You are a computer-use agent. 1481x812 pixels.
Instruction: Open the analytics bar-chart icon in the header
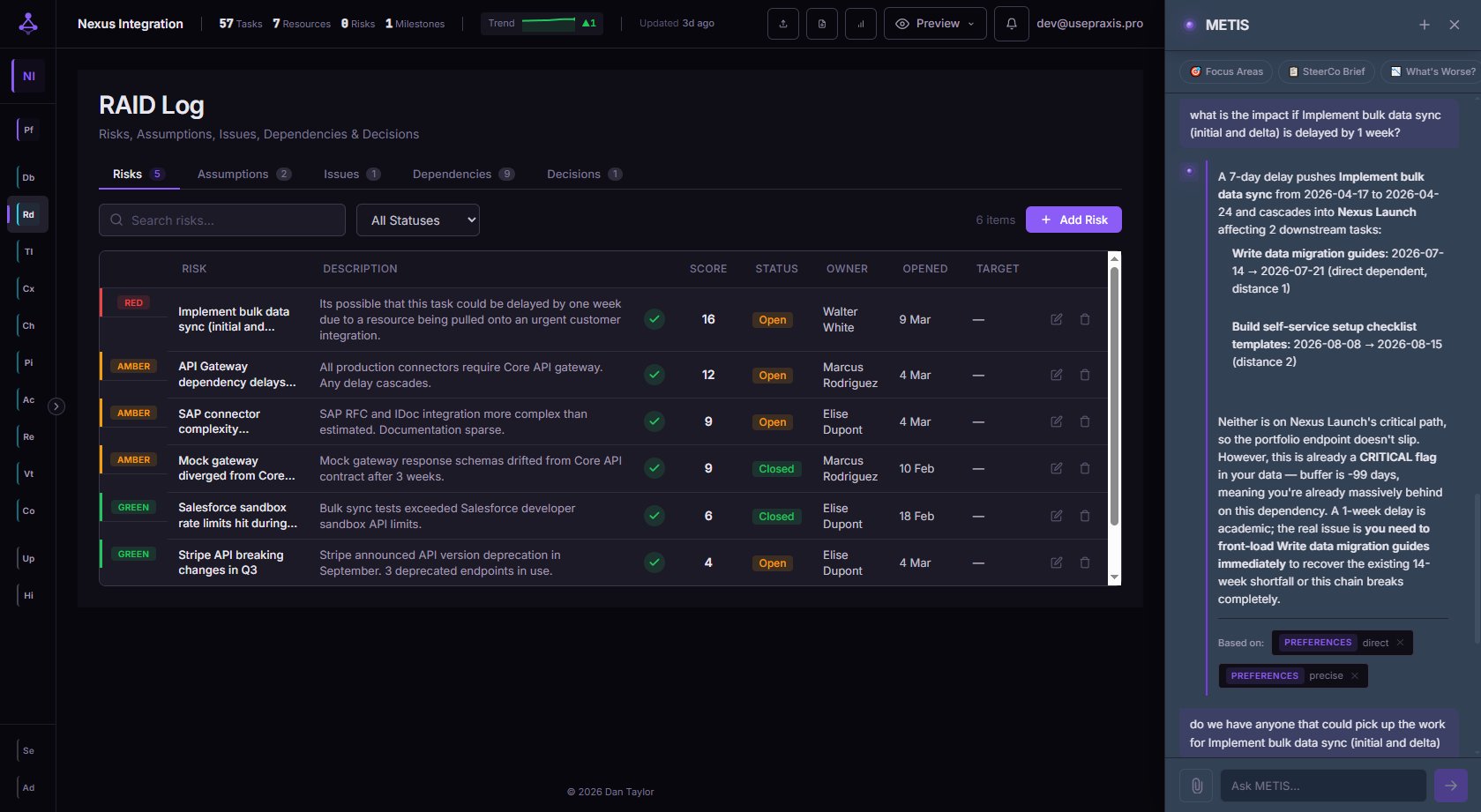pyautogui.click(x=860, y=23)
